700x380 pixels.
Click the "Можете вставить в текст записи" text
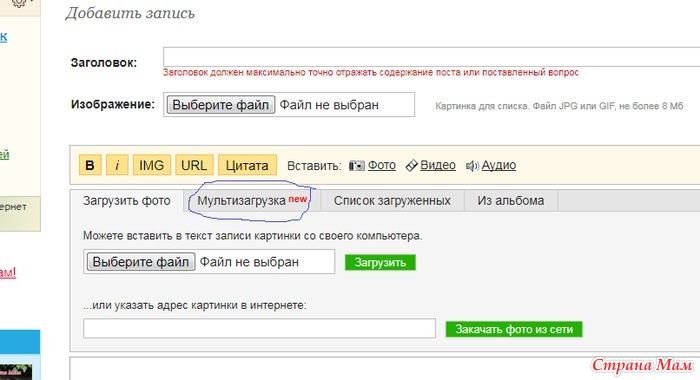pyautogui.click(x=253, y=236)
